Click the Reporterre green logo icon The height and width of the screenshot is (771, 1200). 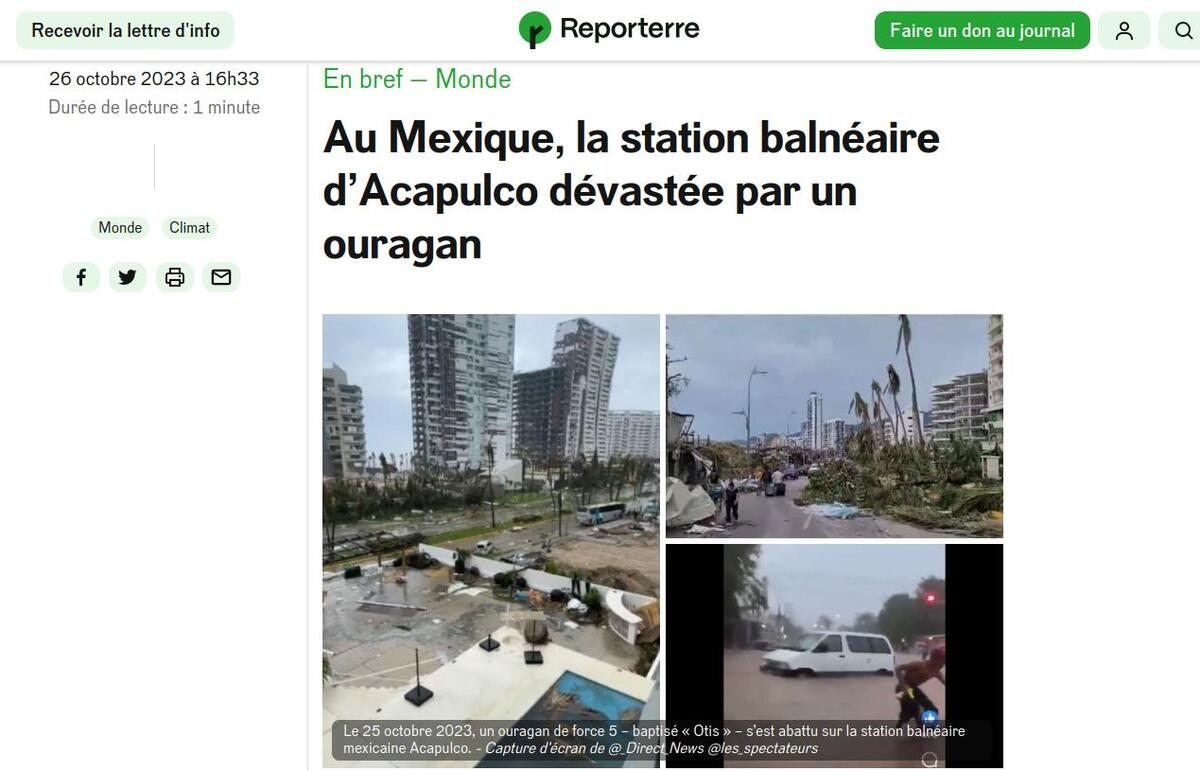pyautogui.click(x=534, y=30)
